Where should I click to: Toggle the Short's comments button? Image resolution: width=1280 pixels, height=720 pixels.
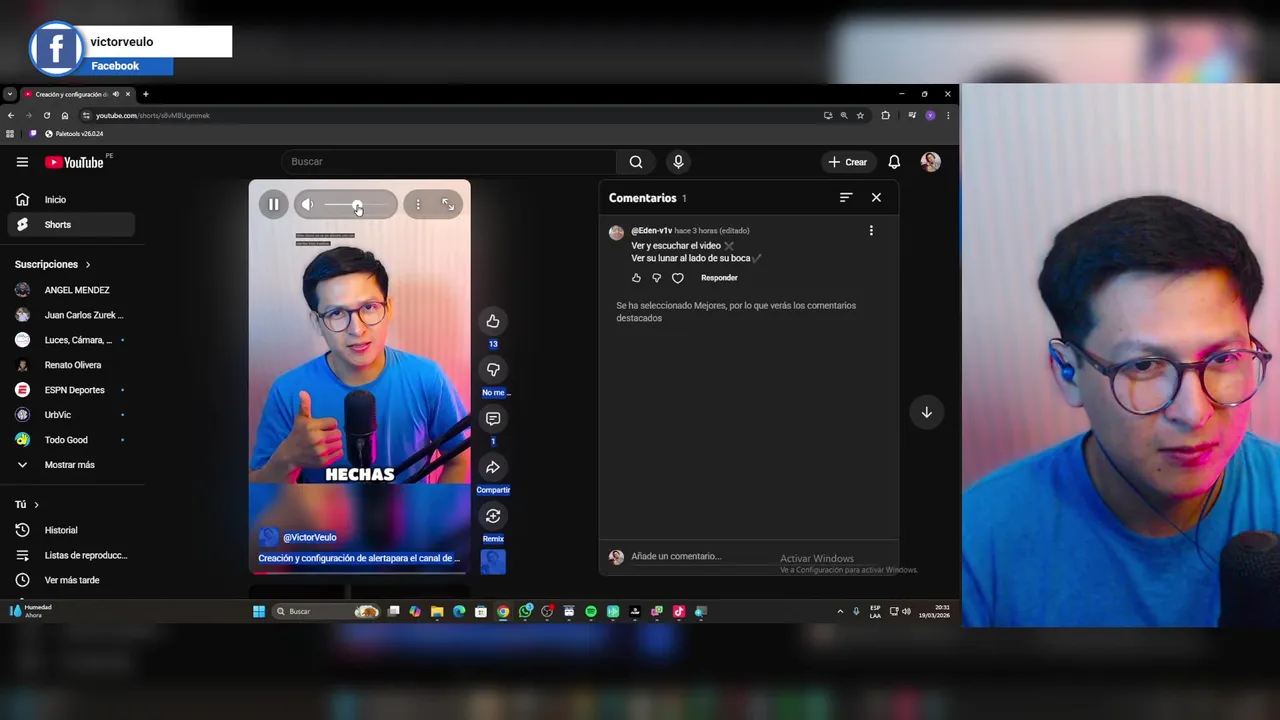pyautogui.click(x=493, y=419)
